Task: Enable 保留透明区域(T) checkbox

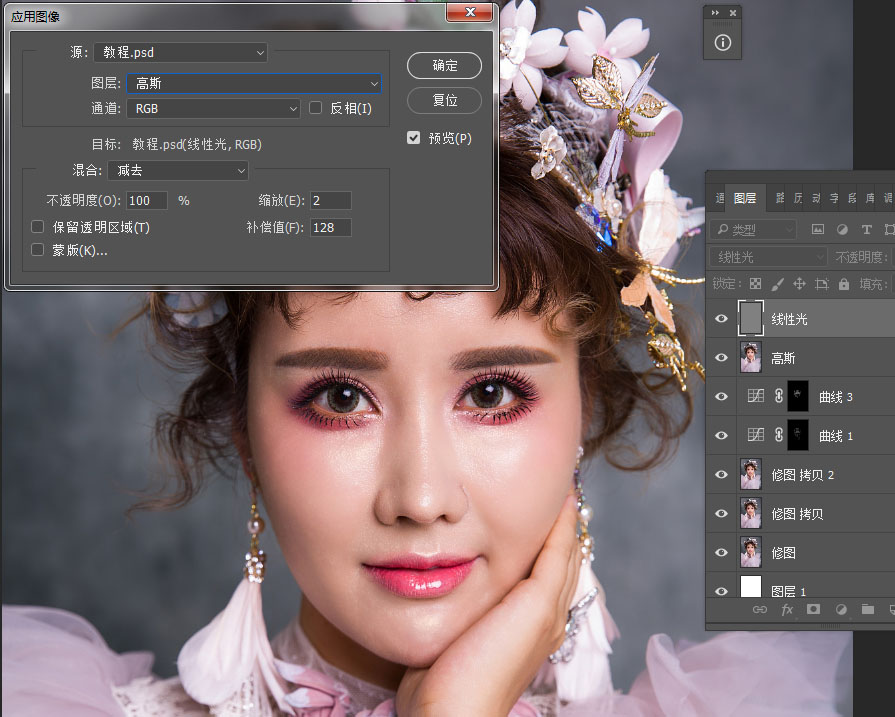Action: [x=38, y=227]
